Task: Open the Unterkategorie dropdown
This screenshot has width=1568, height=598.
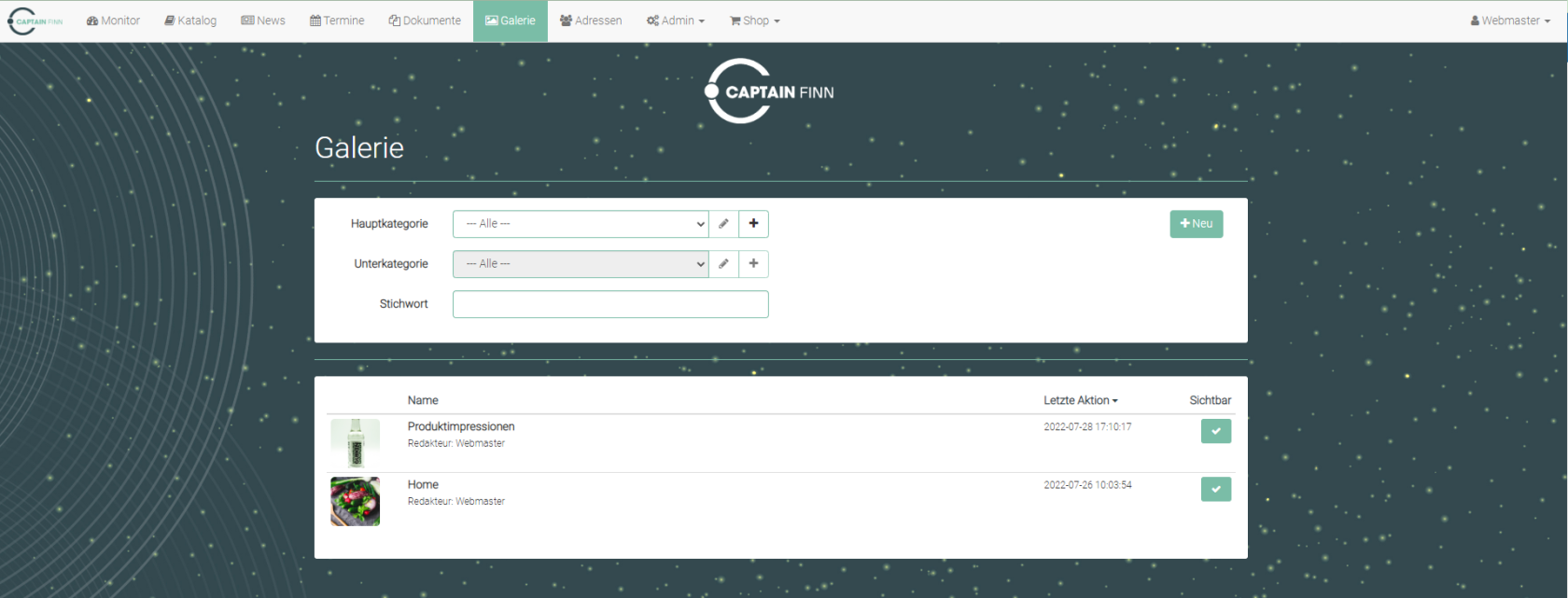Action: coord(580,264)
